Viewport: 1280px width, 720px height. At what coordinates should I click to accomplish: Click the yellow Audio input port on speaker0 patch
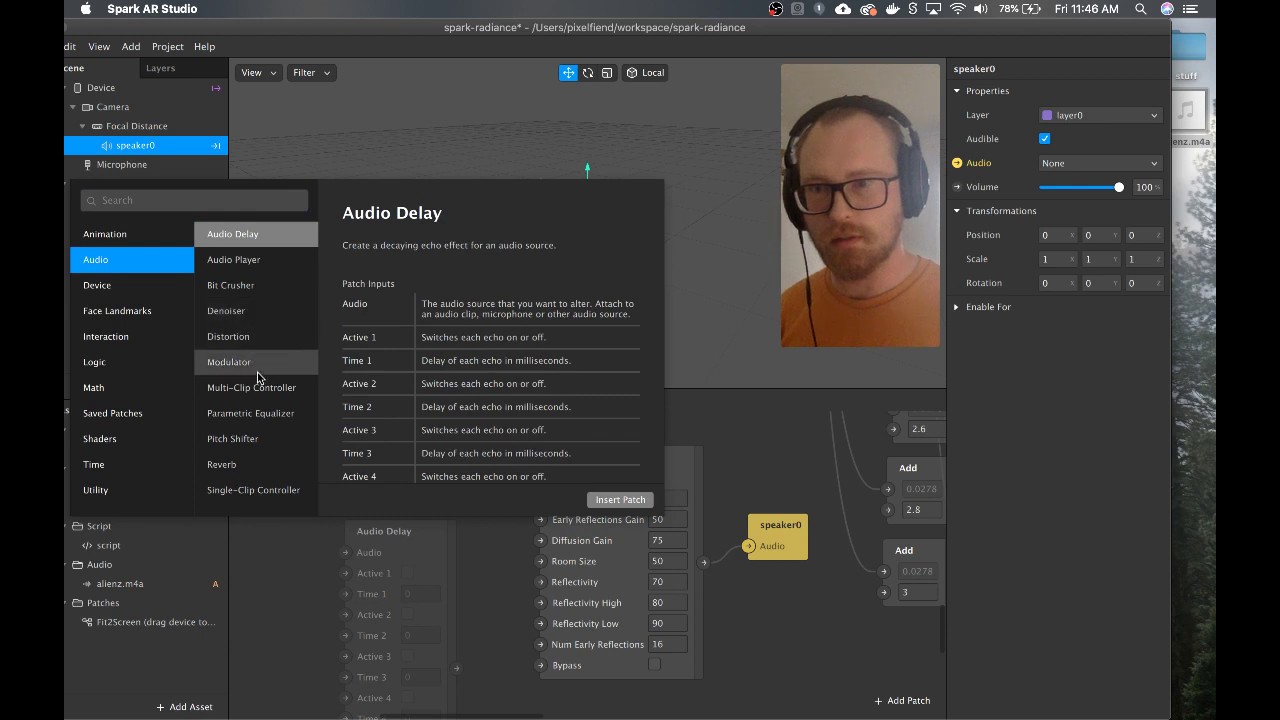(x=748, y=546)
